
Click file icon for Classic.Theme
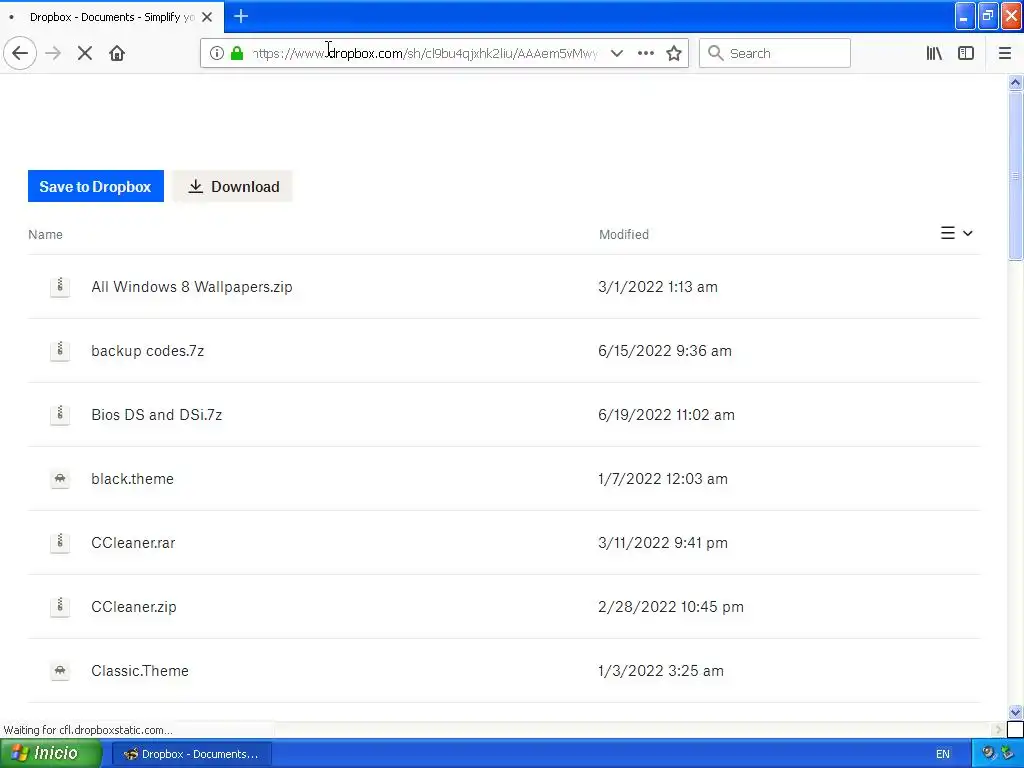pos(60,671)
